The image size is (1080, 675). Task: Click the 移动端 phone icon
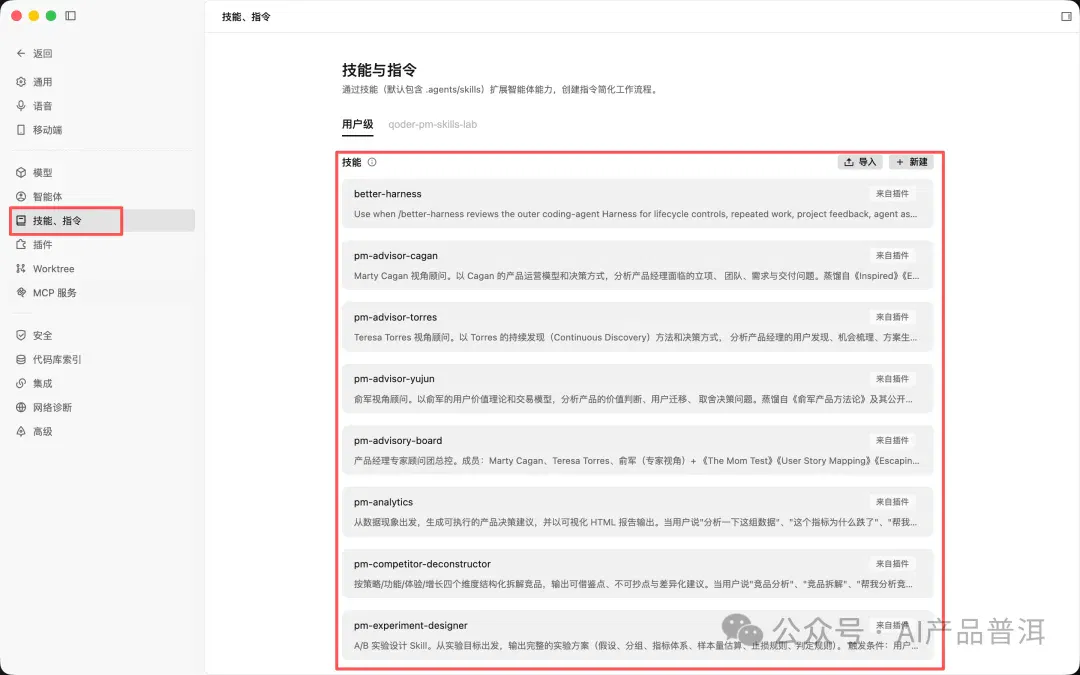pyautogui.click(x=21, y=129)
